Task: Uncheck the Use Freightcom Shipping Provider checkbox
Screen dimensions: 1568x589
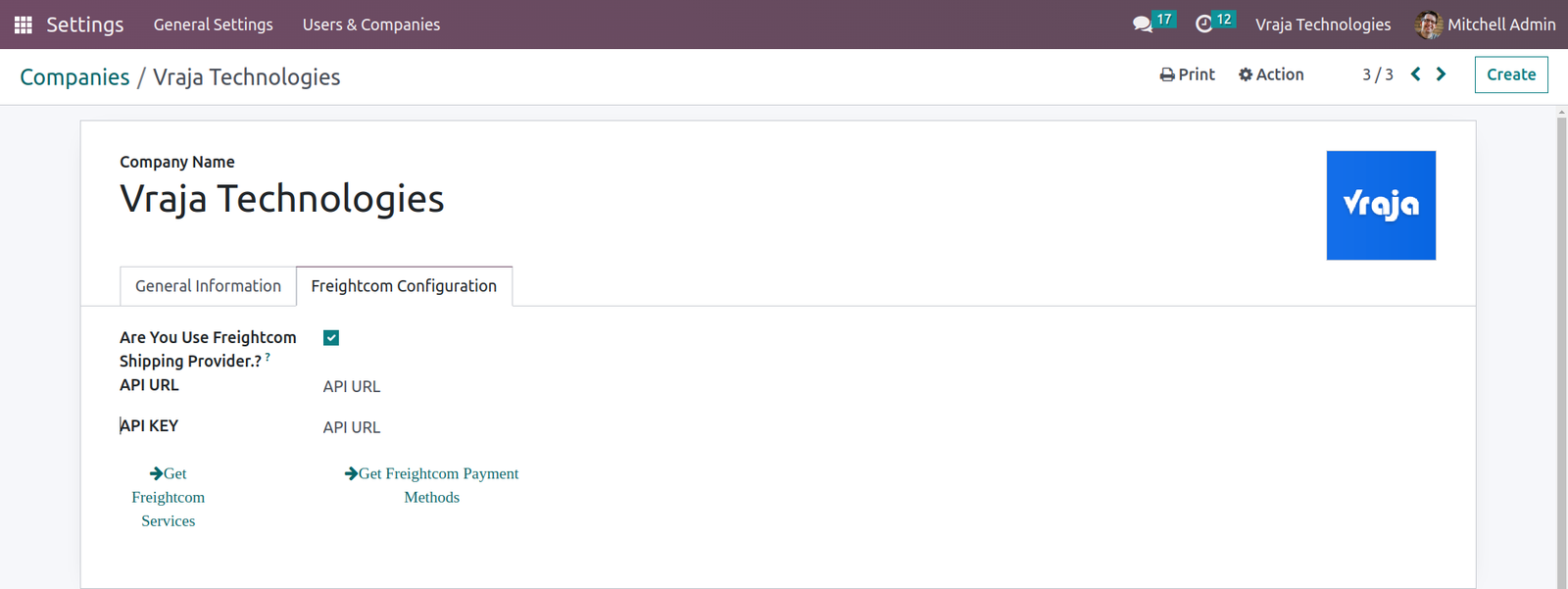Action: tap(331, 338)
